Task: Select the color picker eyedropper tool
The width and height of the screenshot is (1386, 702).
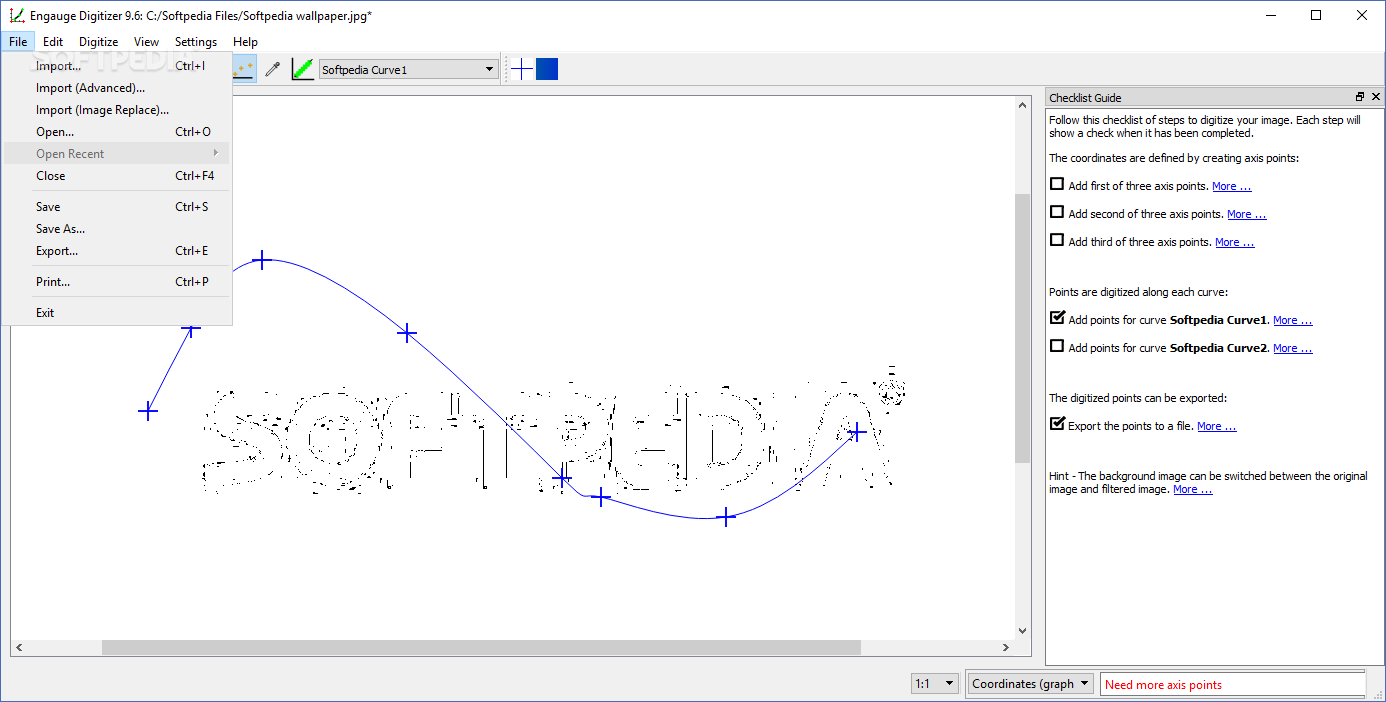Action: tap(272, 69)
